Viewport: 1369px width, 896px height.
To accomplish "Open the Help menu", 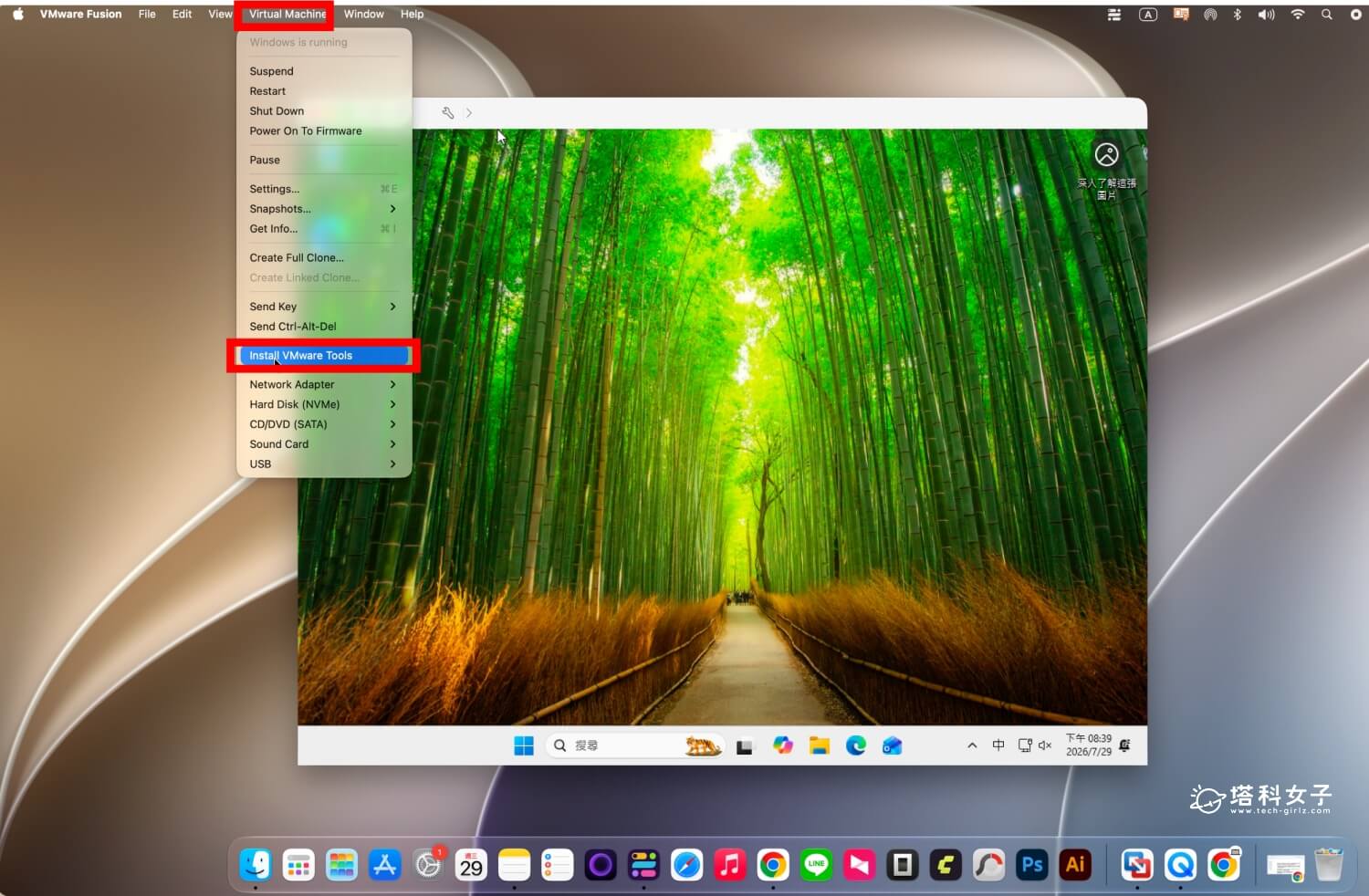I will click(x=412, y=14).
